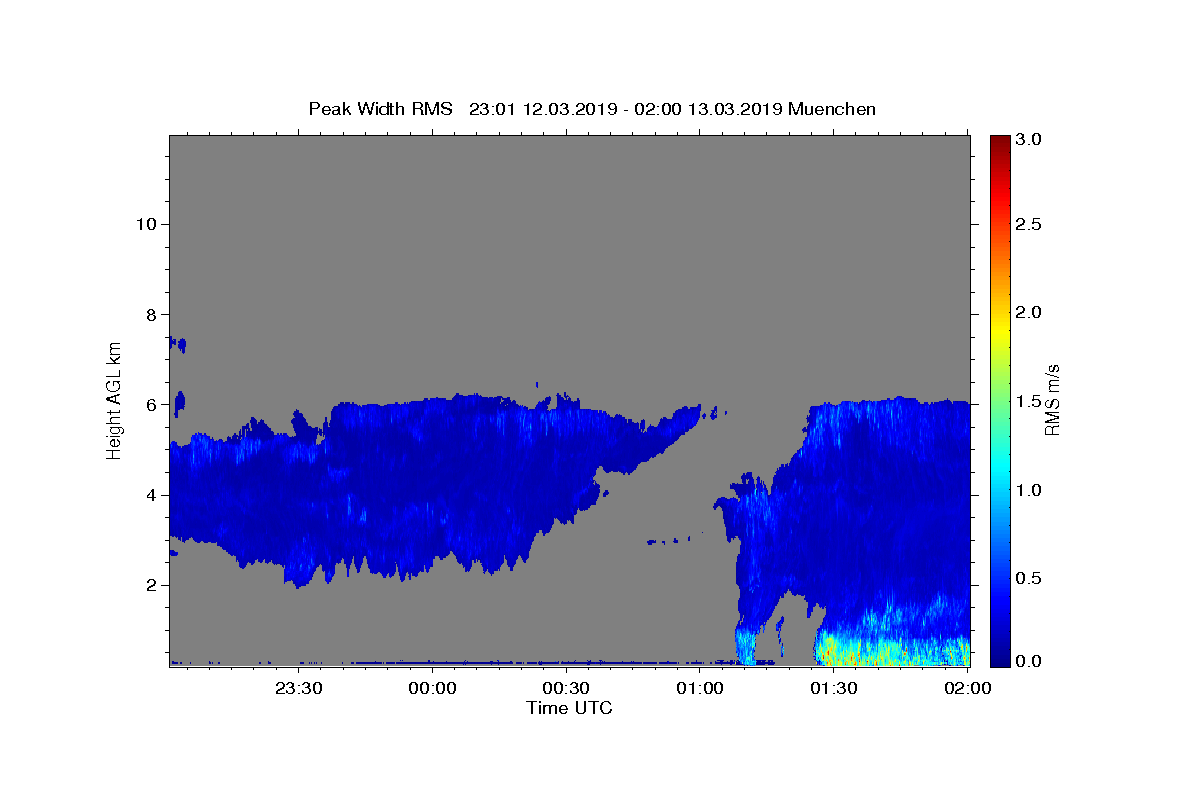Click the colorbar value 1.5
This screenshot has height=800, width=1200.
(x=1030, y=401)
